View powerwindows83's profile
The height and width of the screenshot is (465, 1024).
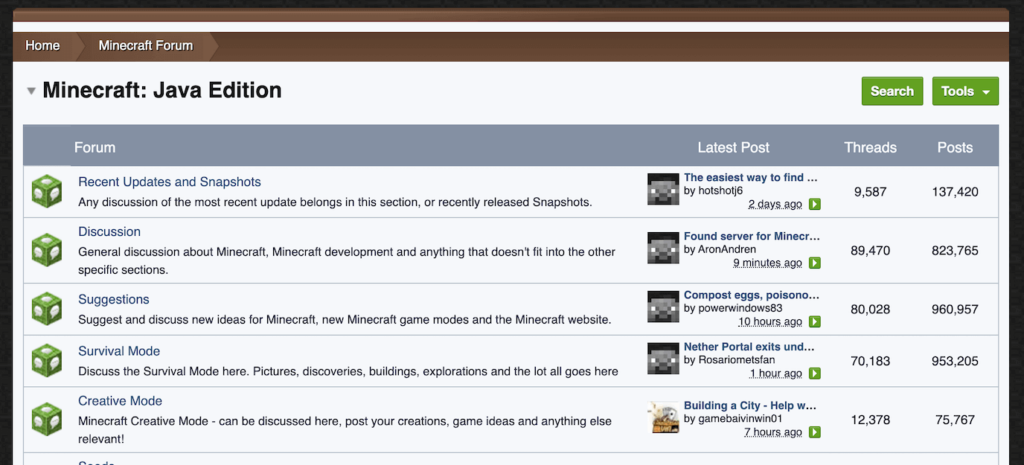point(739,308)
